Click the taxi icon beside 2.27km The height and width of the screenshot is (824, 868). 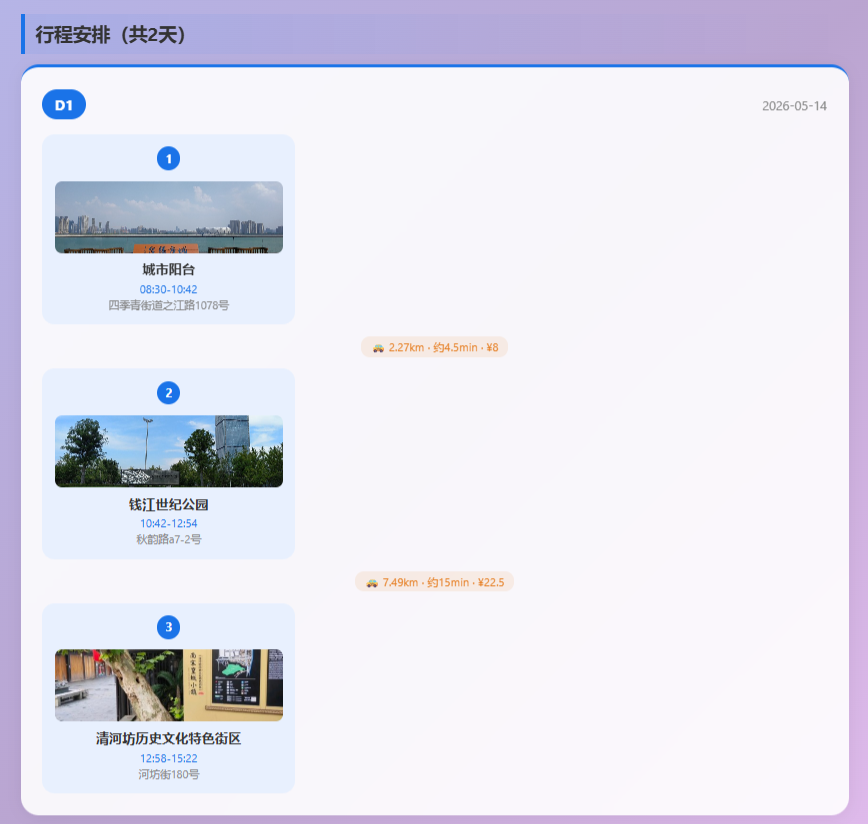point(378,348)
